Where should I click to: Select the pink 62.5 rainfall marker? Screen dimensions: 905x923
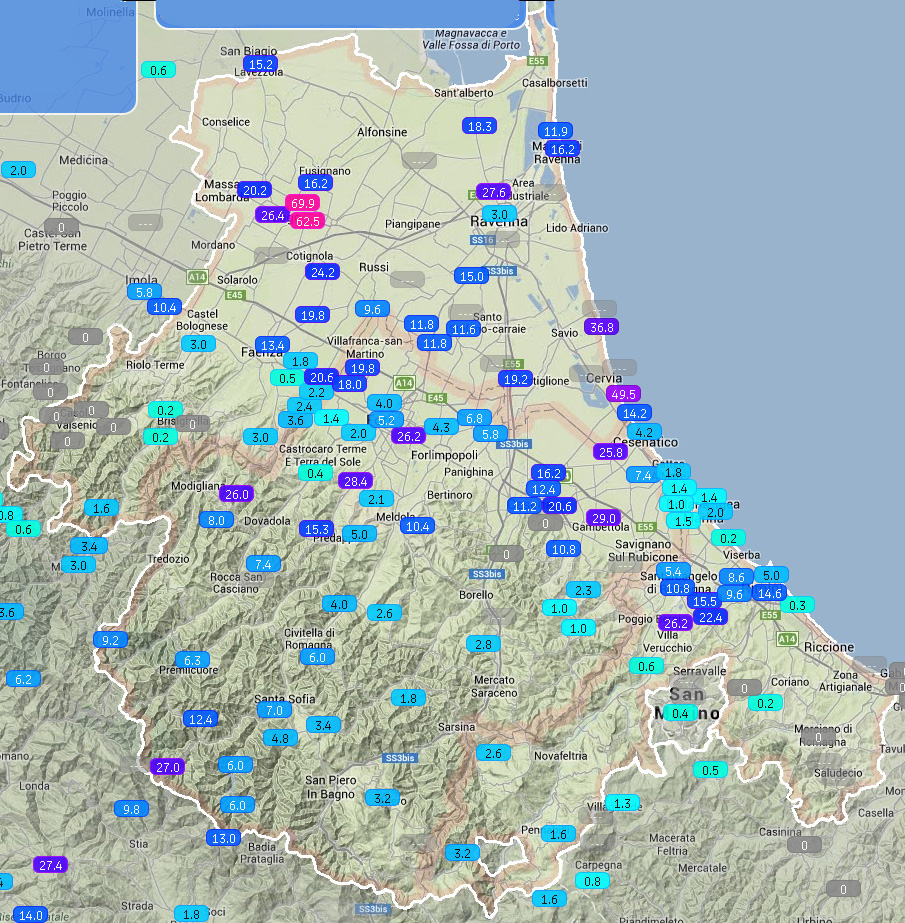point(307,220)
